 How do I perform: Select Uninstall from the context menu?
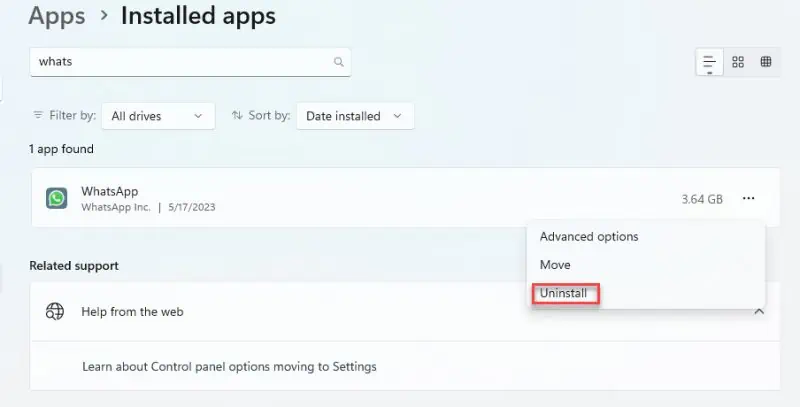563,293
